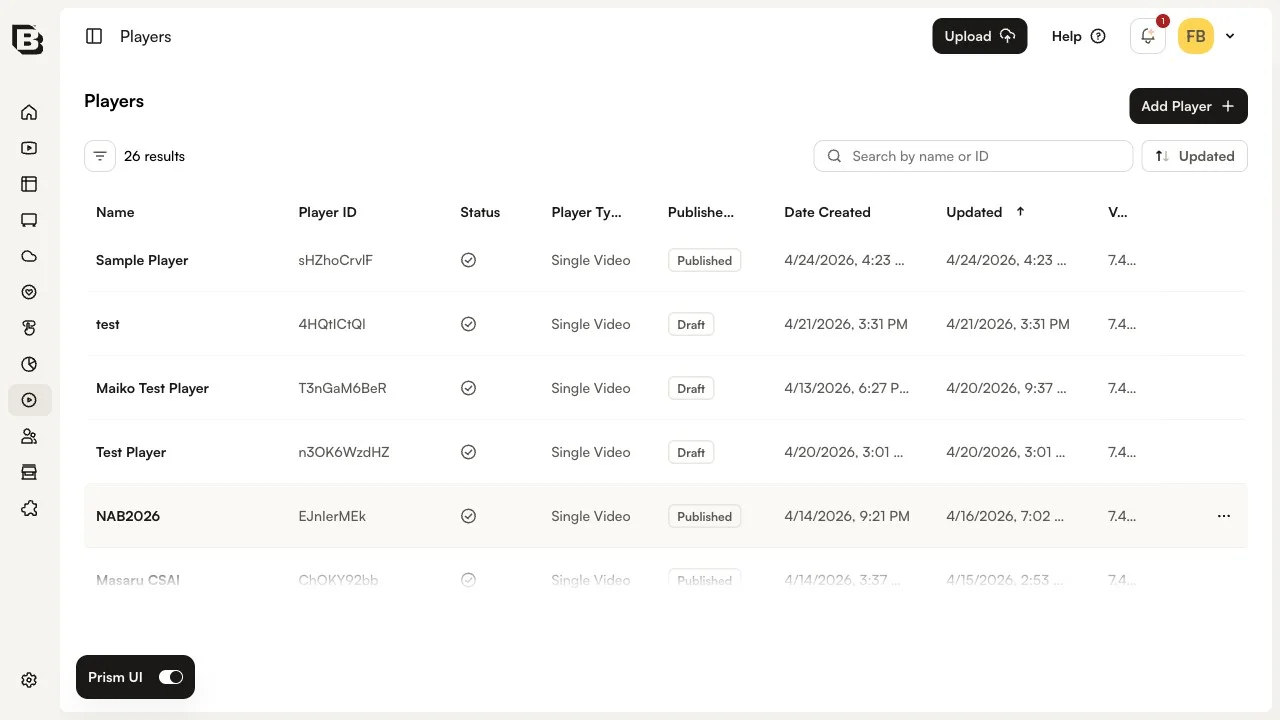Click the player ID T3nGaM6BeR

[342, 388]
